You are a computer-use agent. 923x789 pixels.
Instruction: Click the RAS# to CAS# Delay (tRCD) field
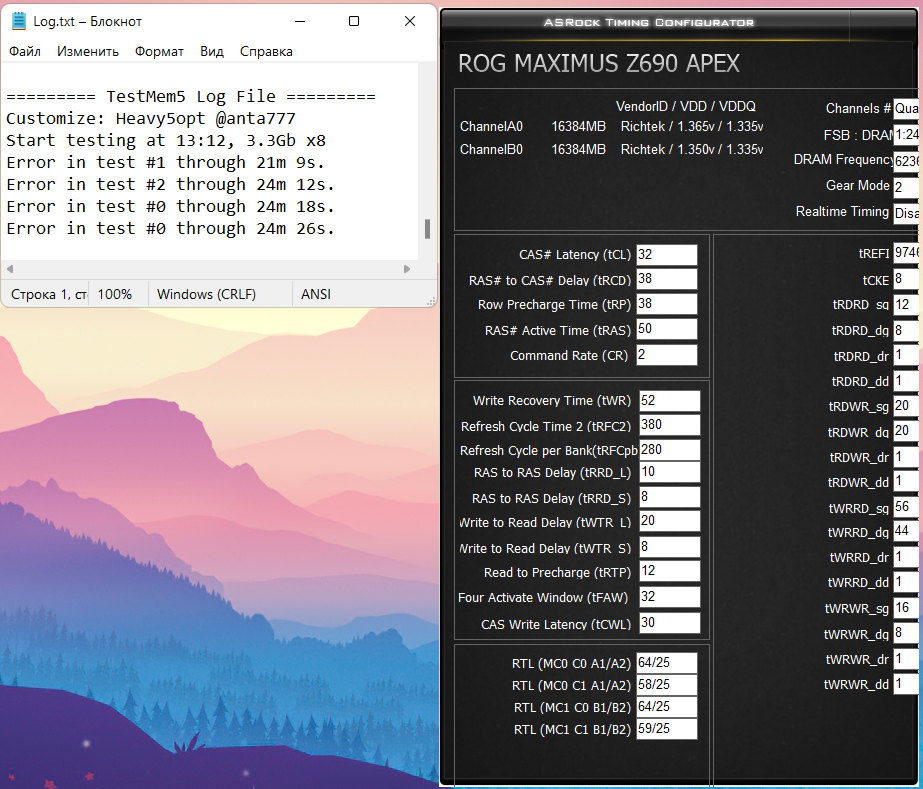[666, 279]
